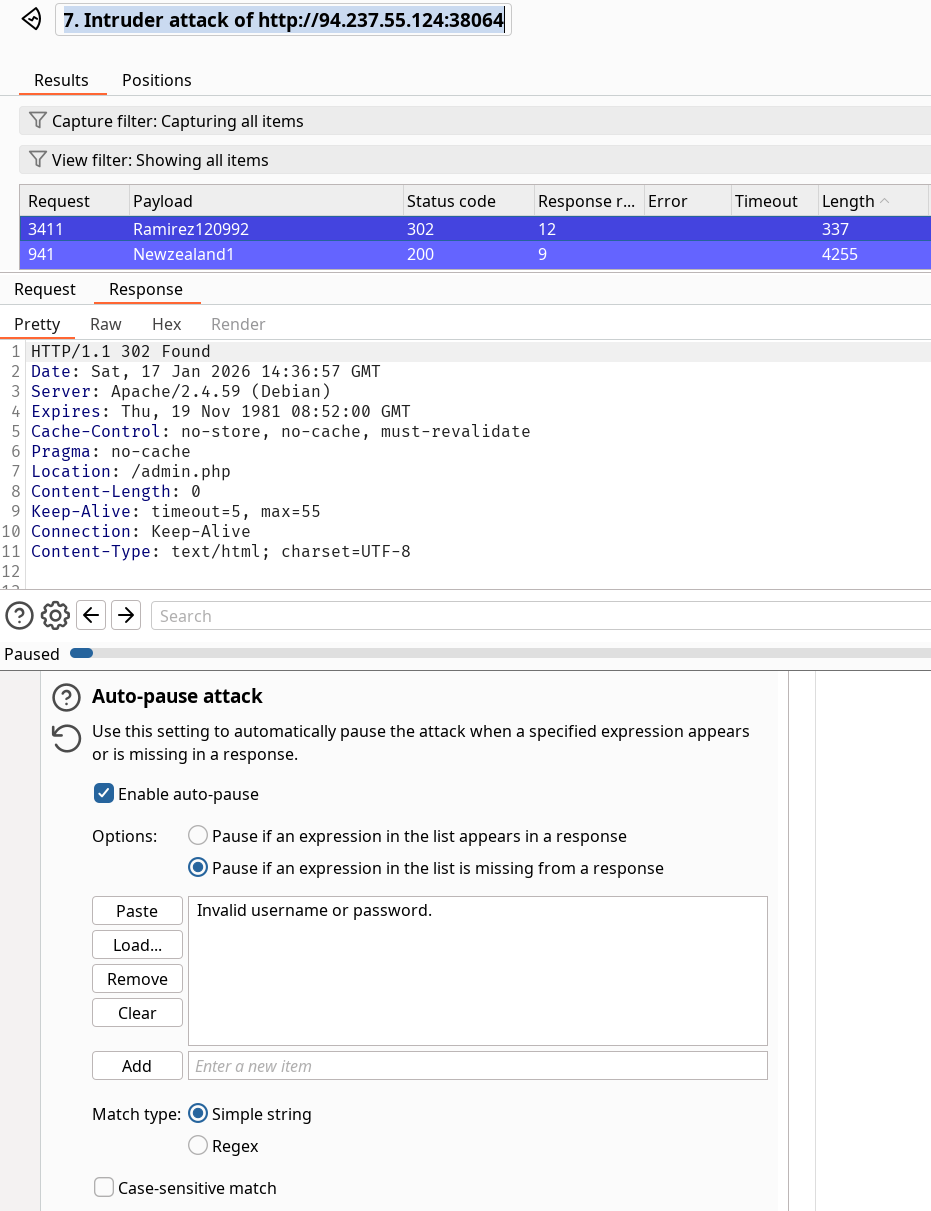Switch to the Positions tab
The width and height of the screenshot is (931, 1211).
156,80
